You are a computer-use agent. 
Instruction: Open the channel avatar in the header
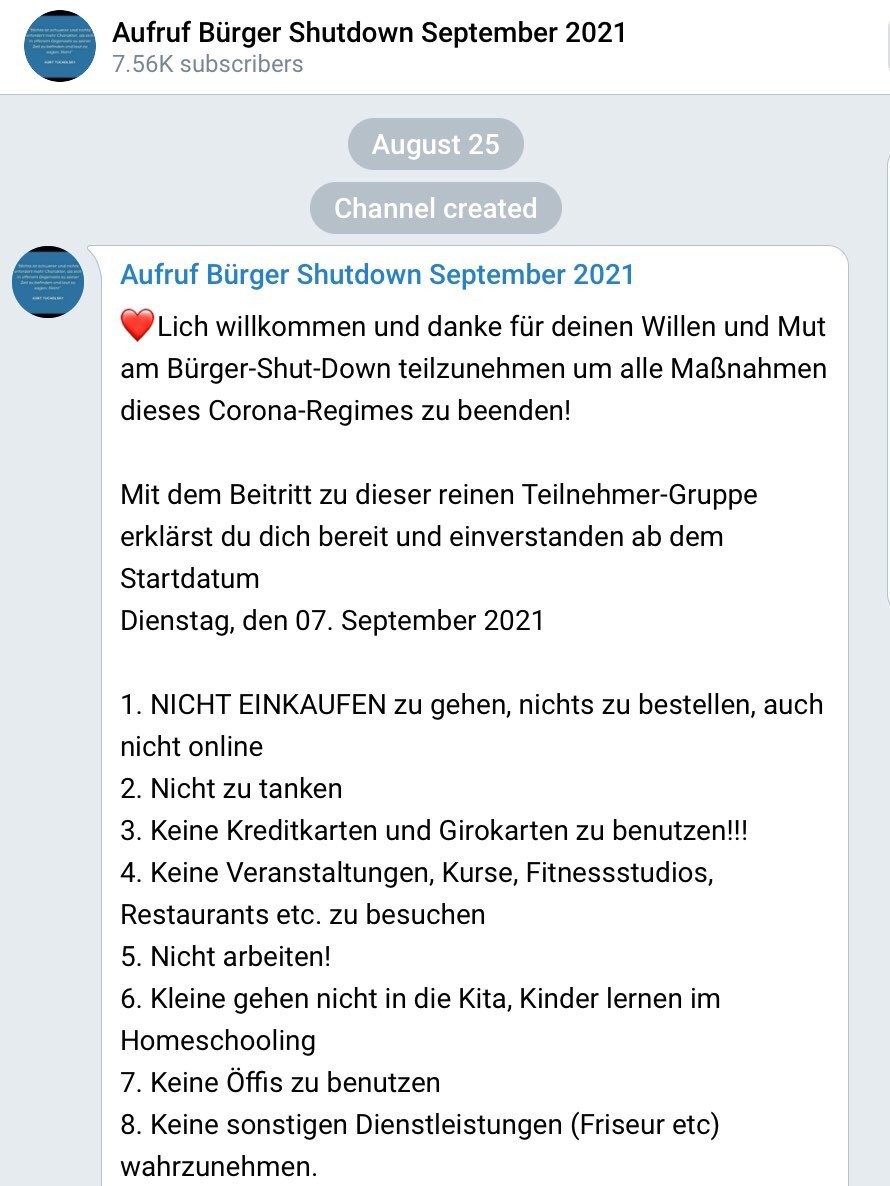pyautogui.click(x=60, y=46)
